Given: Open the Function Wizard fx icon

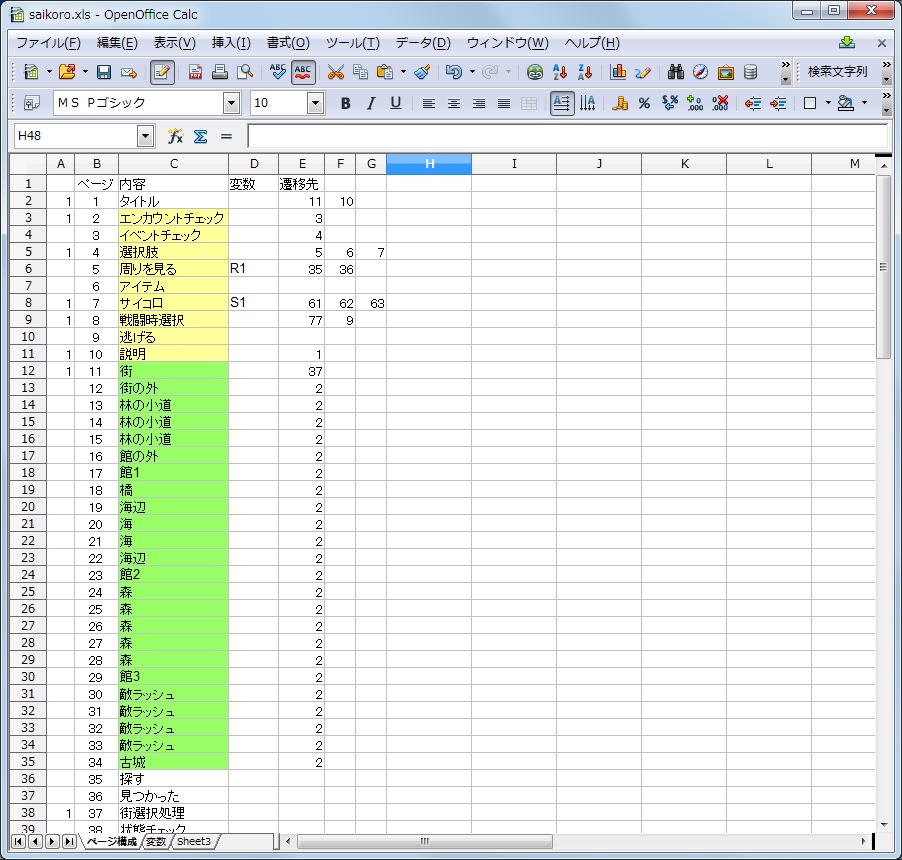Looking at the screenshot, I should click(x=175, y=136).
